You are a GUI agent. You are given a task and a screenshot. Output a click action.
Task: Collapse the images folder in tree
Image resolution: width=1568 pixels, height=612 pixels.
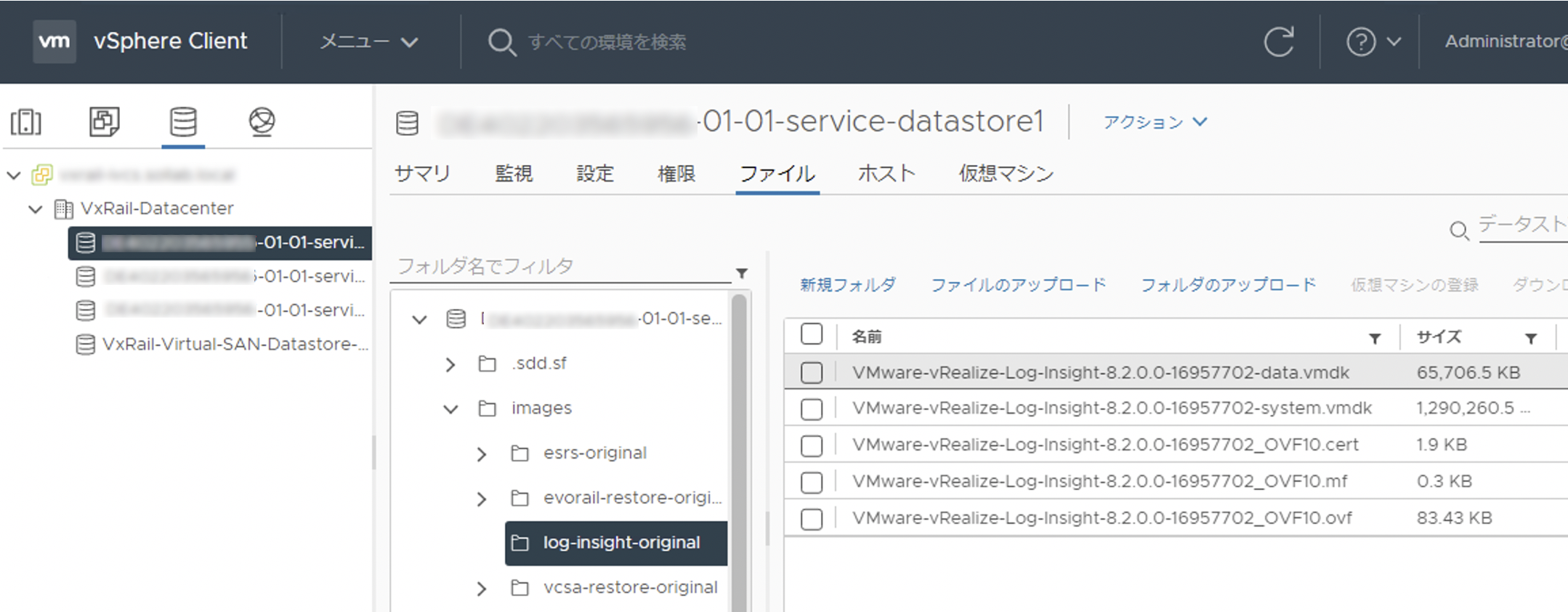(450, 408)
